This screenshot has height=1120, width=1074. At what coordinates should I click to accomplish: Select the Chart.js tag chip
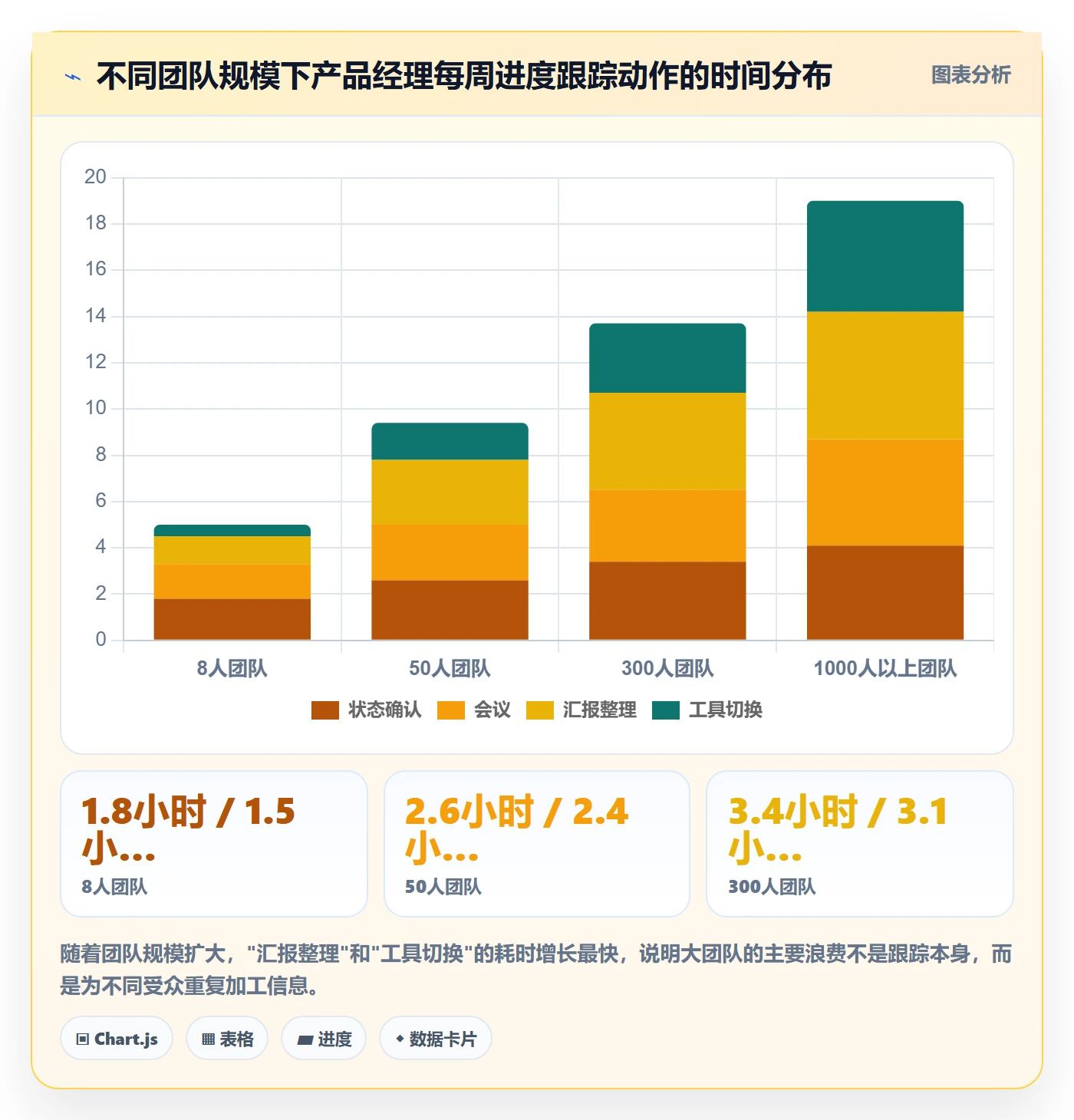pyautogui.click(x=117, y=1039)
